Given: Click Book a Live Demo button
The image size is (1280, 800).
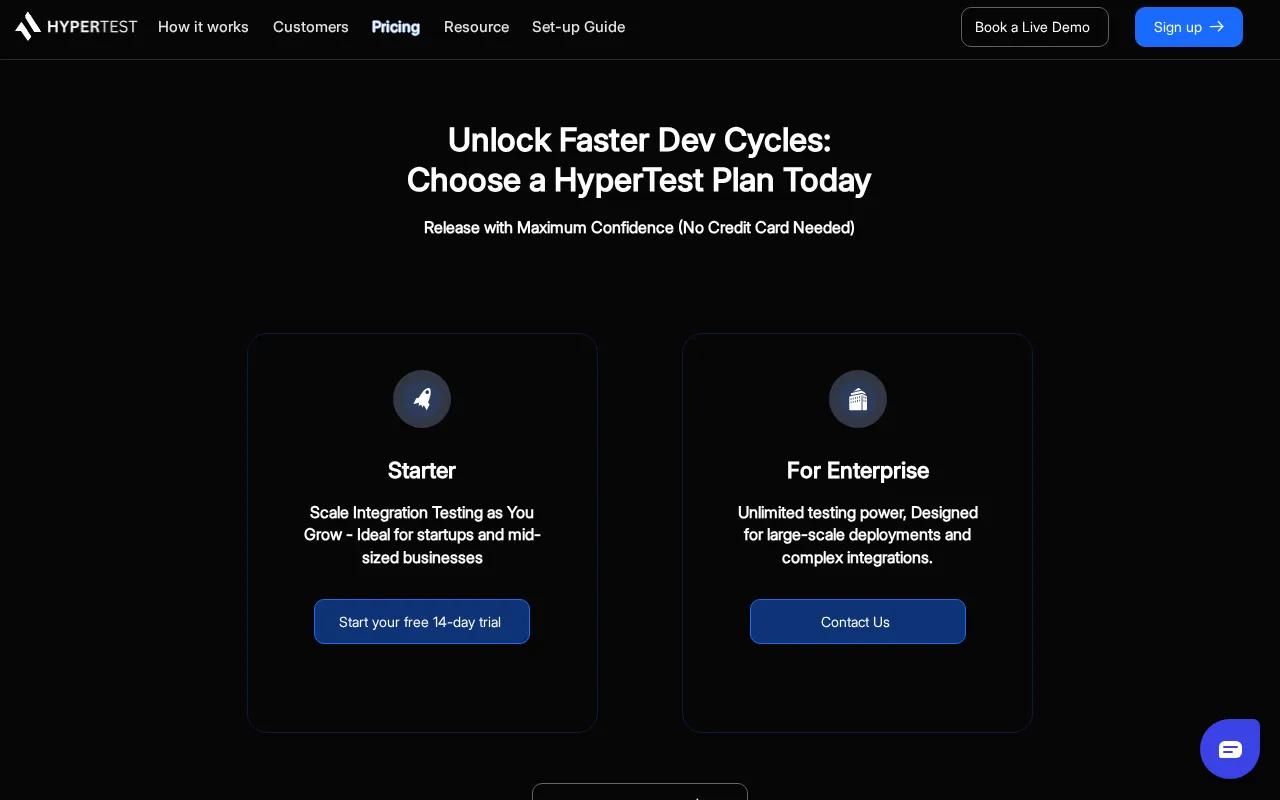Looking at the screenshot, I should [x=1035, y=27].
